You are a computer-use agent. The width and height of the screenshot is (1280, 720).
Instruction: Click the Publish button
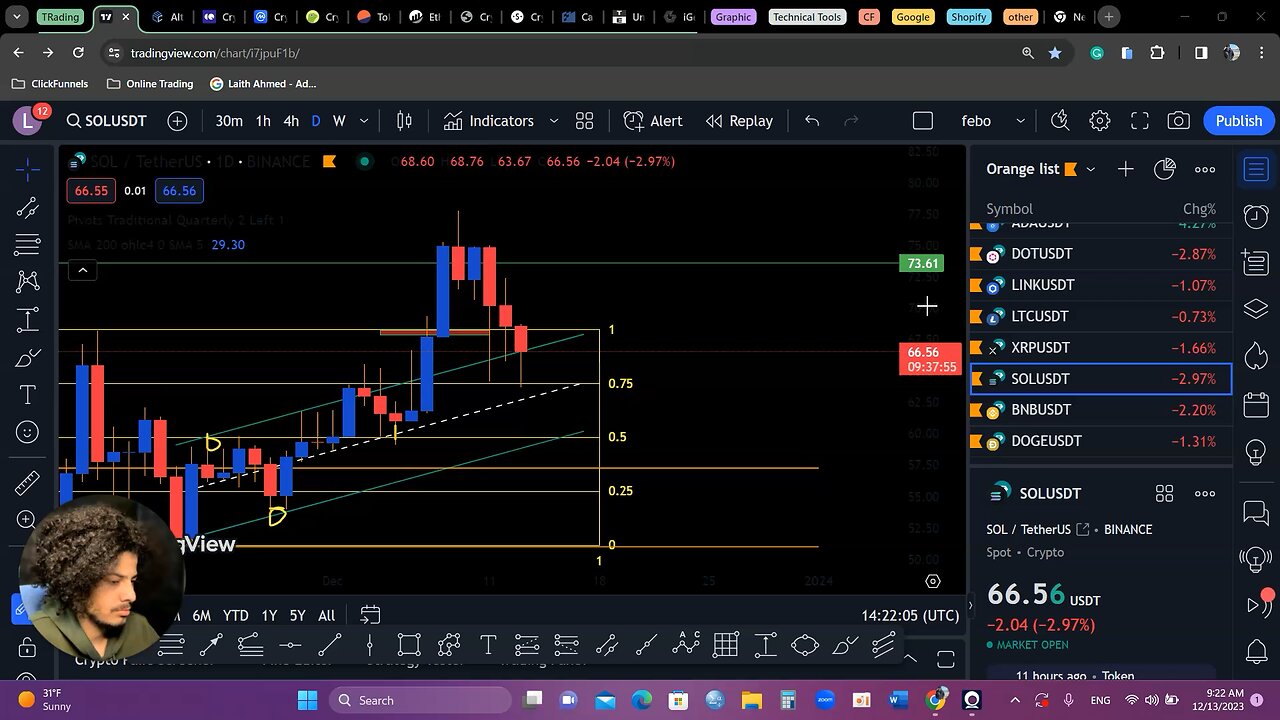pyautogui.click(x=1239, y=121)
